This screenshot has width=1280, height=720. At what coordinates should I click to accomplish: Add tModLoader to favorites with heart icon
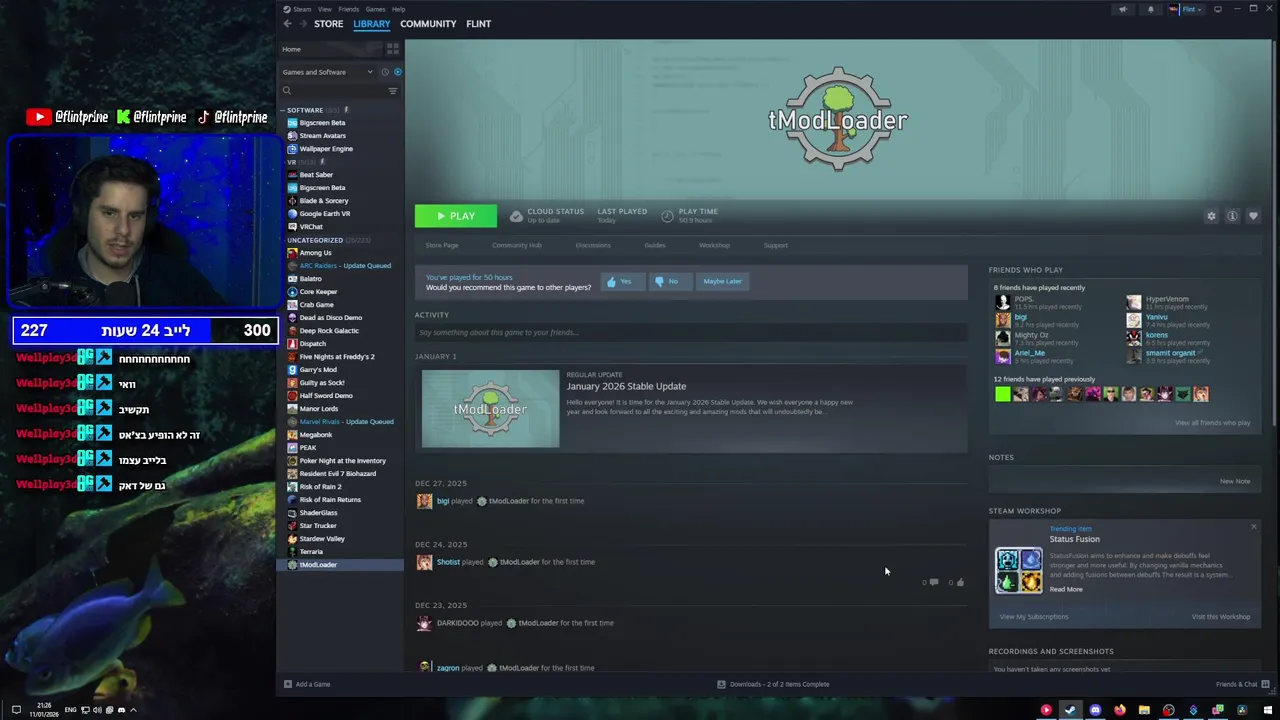(x=1253, y=216)
